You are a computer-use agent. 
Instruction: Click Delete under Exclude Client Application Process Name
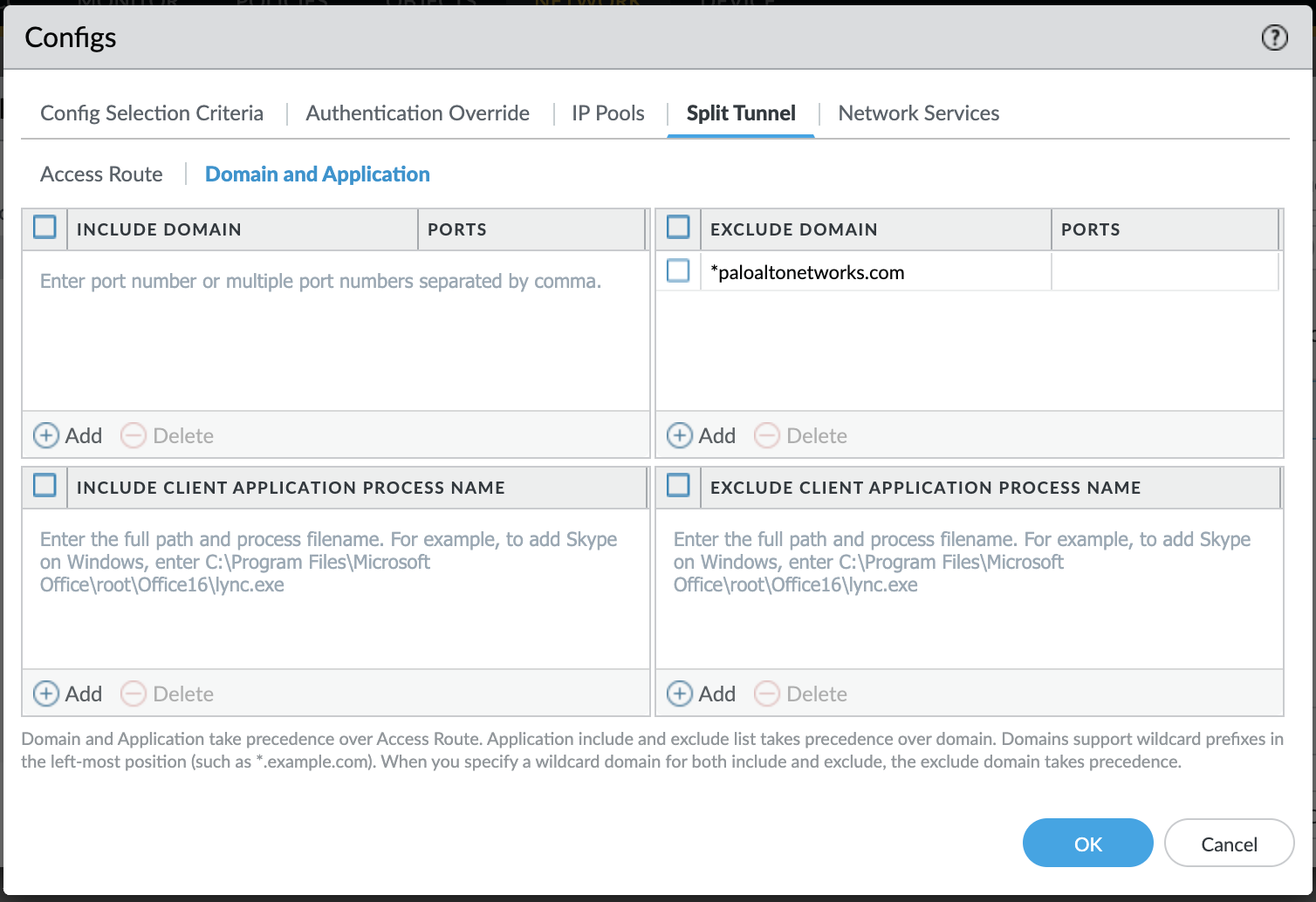pos(800,694)
